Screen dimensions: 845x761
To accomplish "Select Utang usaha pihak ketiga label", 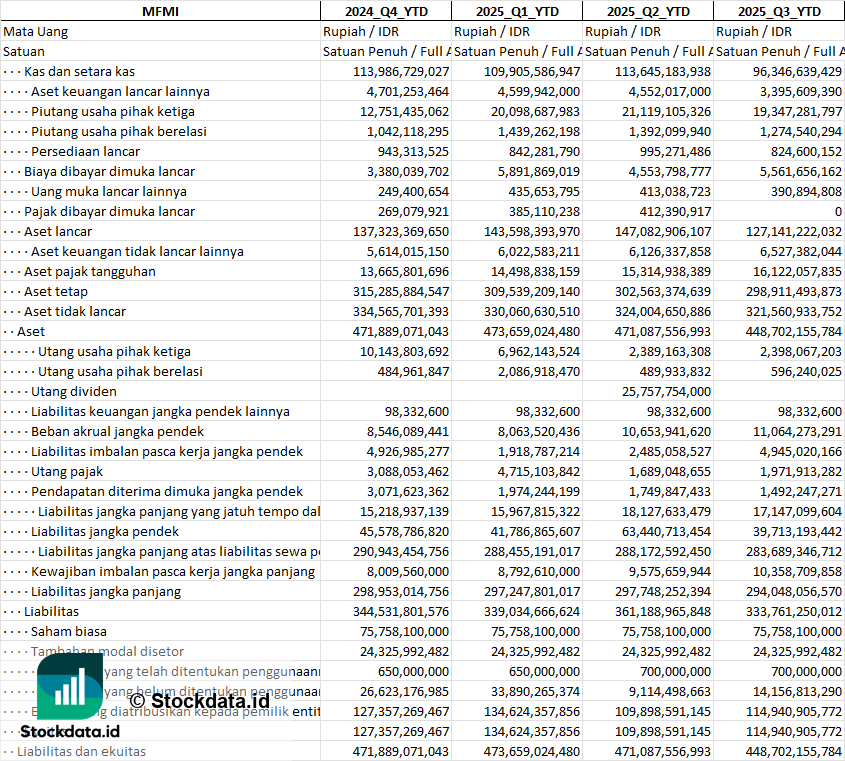I will (114, 351).
